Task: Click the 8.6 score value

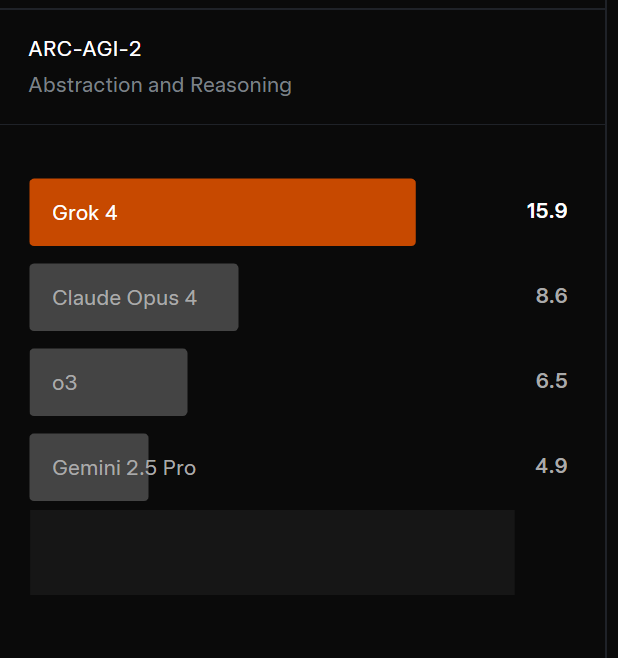Action: [x=551, y=296]
